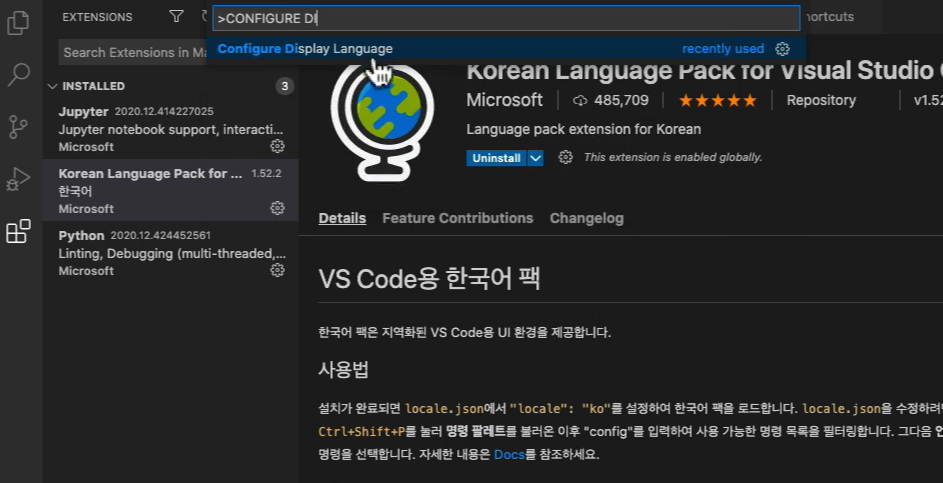The height and width of the screenshot is (483, 943).
Task: Switch to the Feature Contributions tab
Action: coord(458,218)
